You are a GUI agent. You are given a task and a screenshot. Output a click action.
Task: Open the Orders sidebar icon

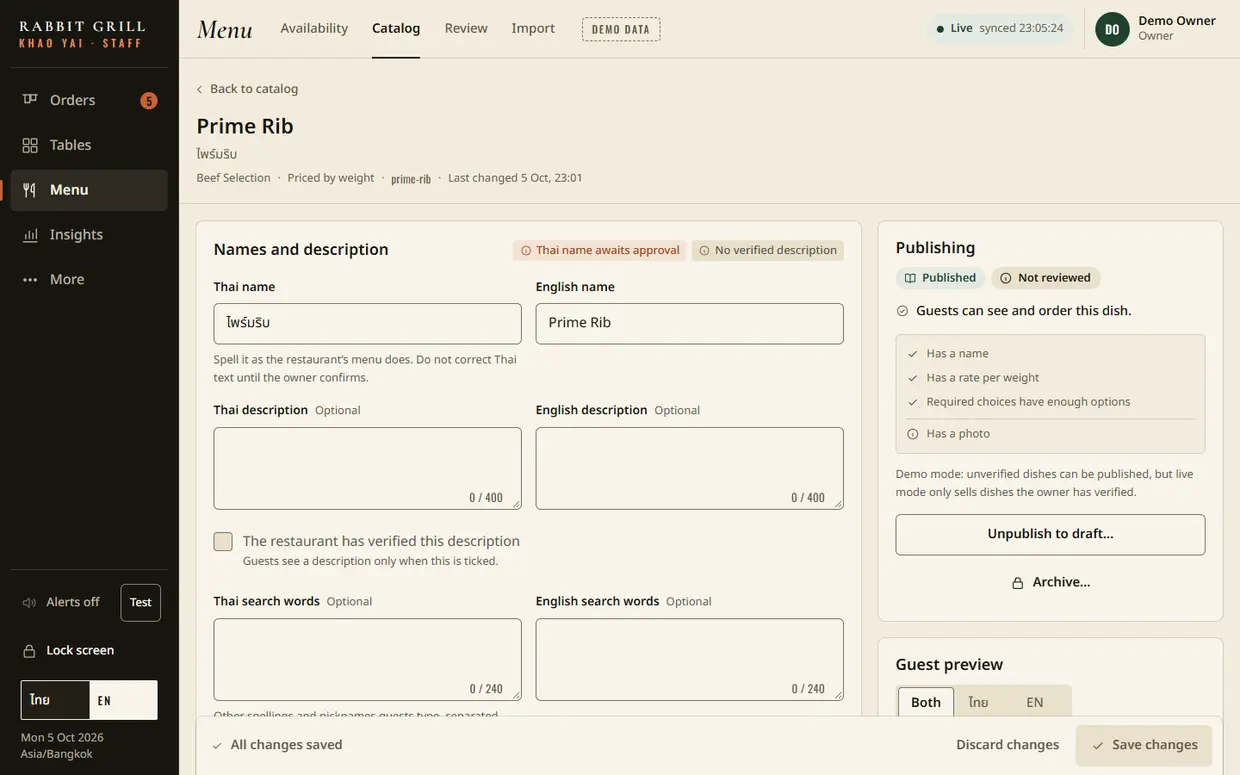(30, 100)
